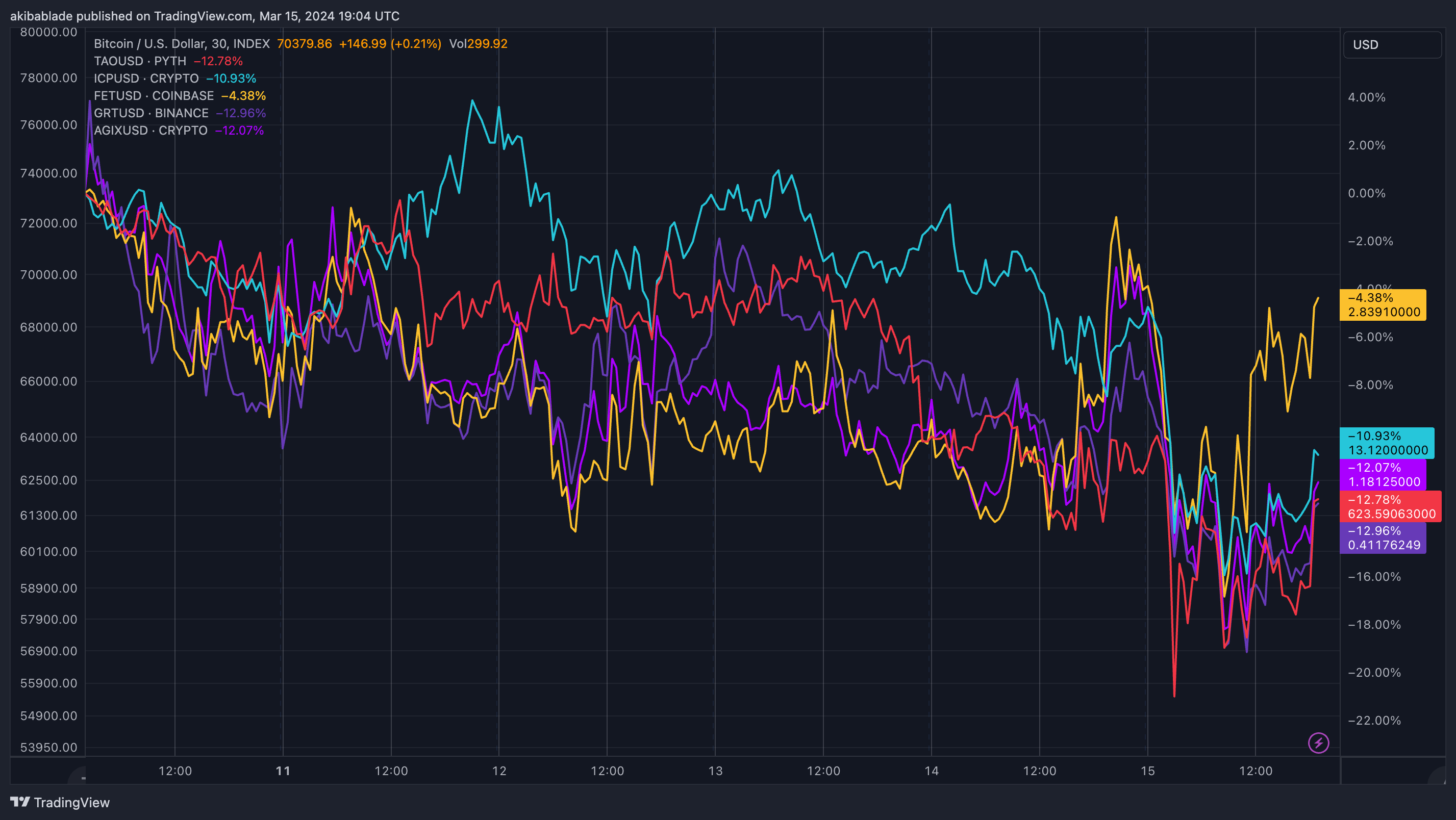Click the cyan ICPUSD 13.12 price label
This screenshot has width=1456, height=820.
coord(1386,443)
